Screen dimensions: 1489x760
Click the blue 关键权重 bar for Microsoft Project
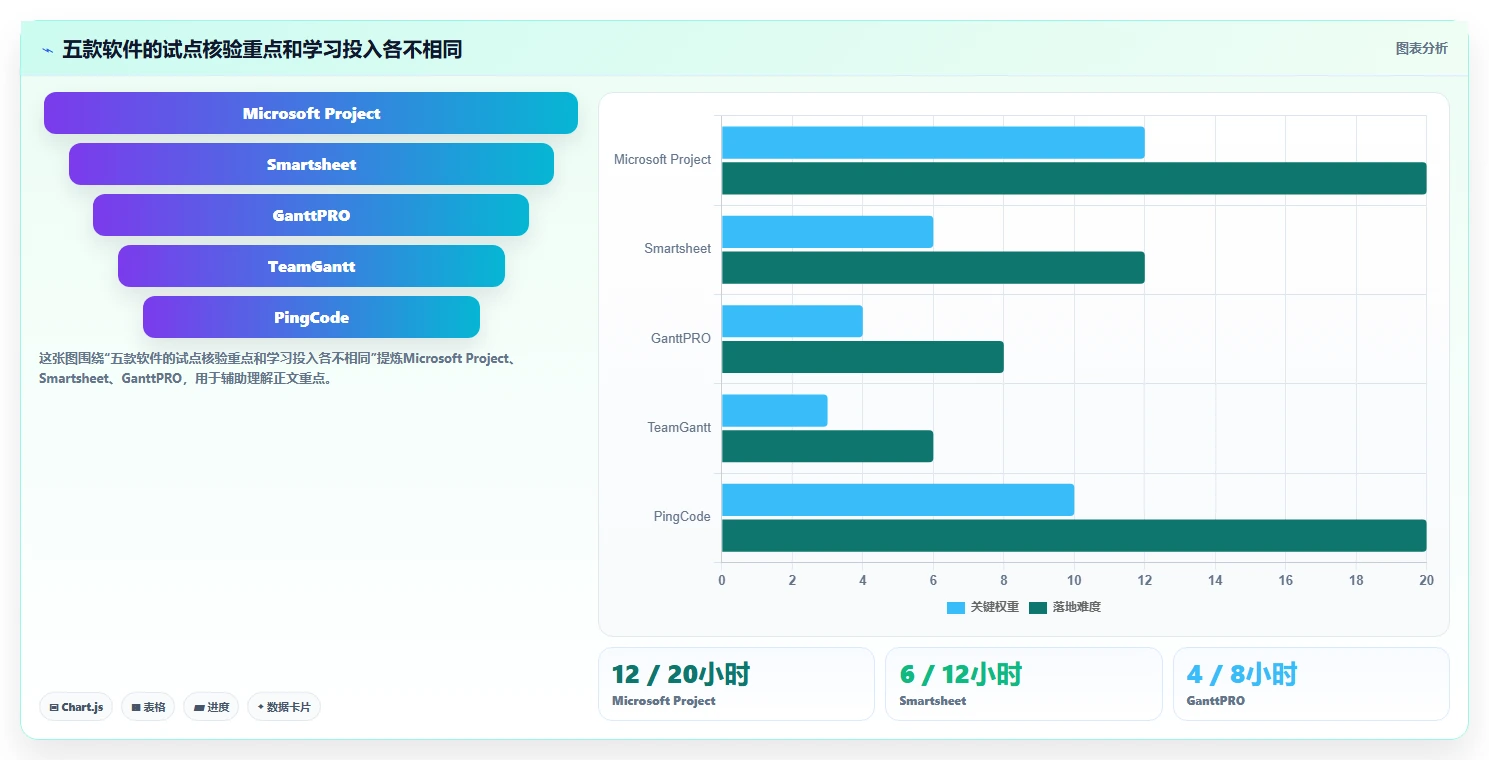[933, 143]
